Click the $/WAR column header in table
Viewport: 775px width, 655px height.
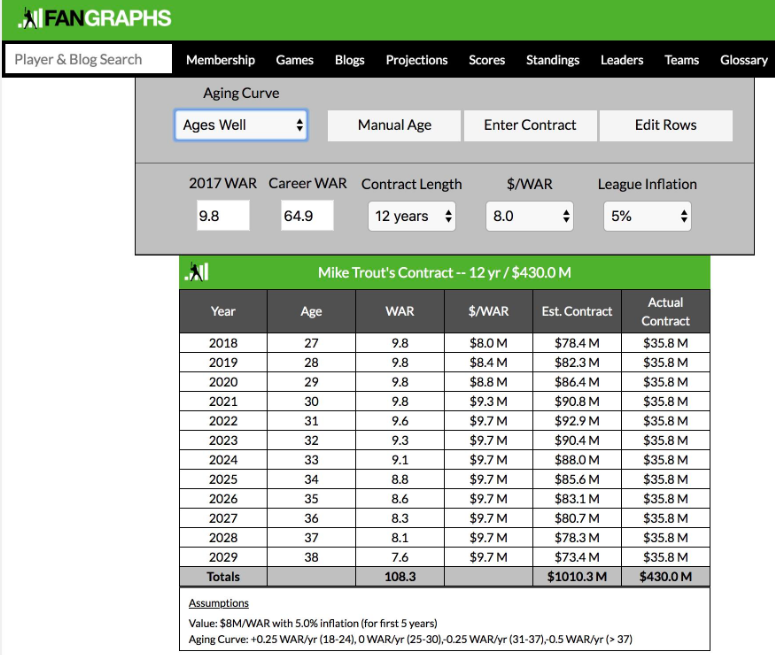(x=488, y=311)
